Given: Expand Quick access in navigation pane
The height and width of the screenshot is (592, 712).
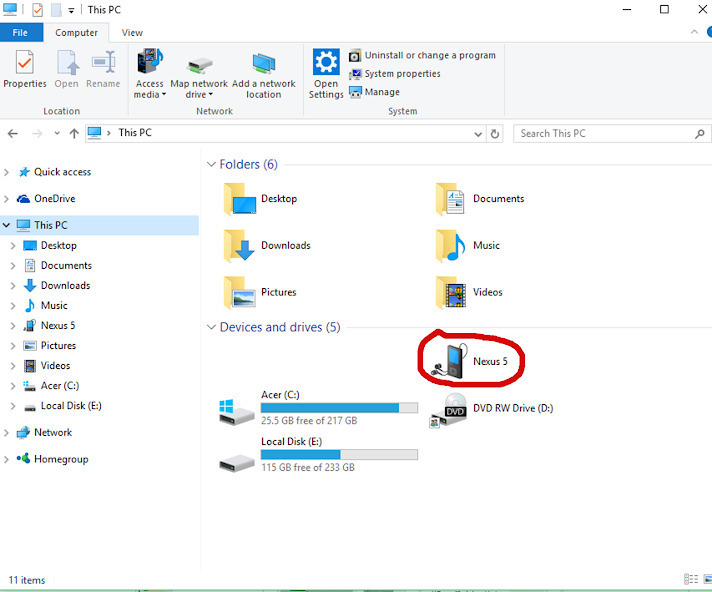Looking at the screenshot, I should 8,172.
